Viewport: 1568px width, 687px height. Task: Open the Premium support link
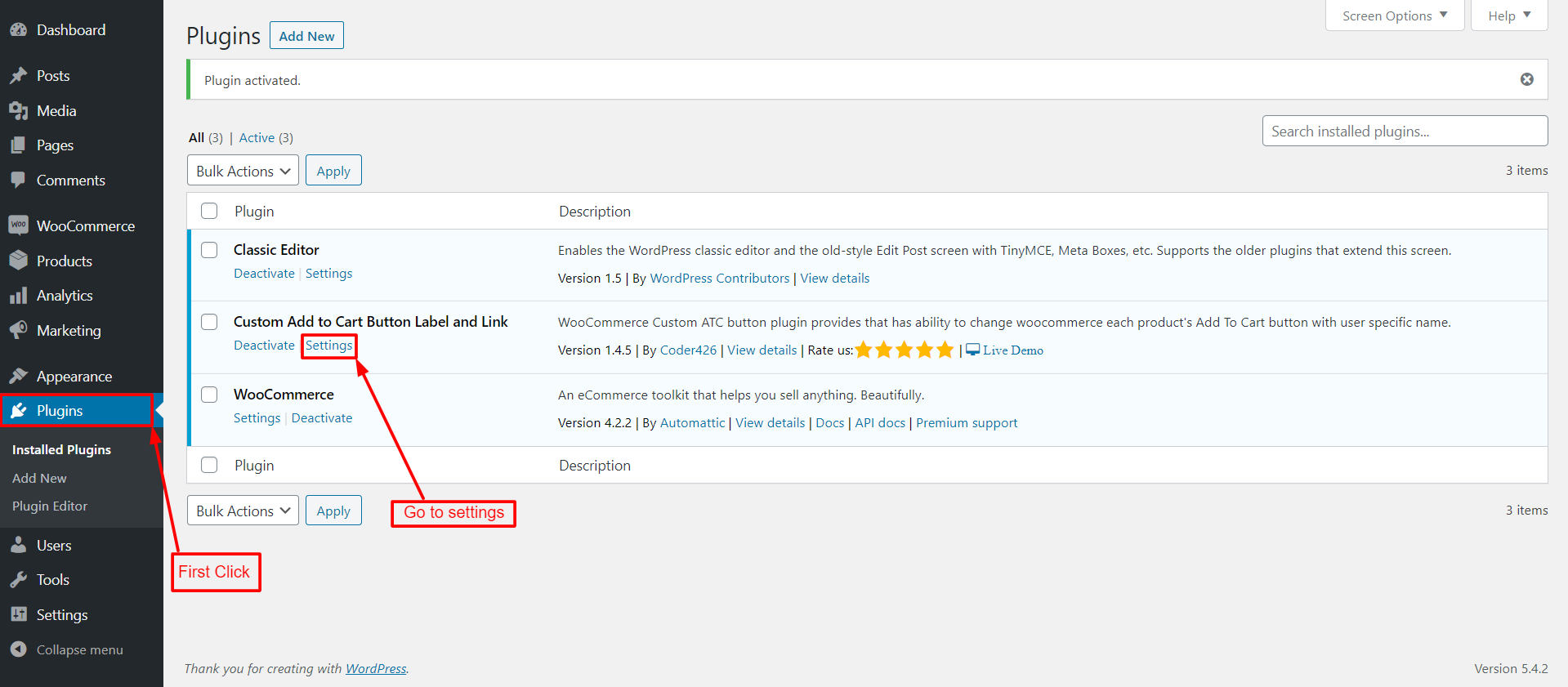[x=967, y=423]
